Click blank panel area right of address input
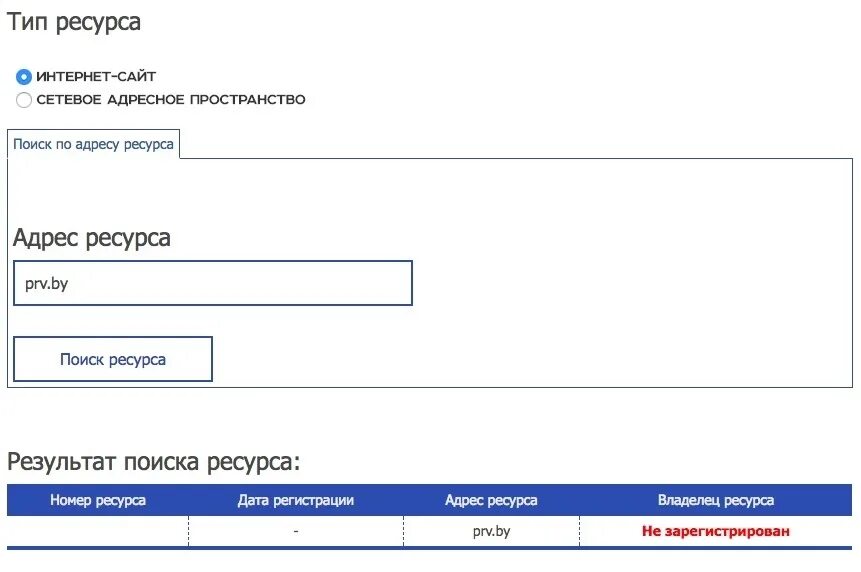861x572 pixels. (x=631, y=283)
